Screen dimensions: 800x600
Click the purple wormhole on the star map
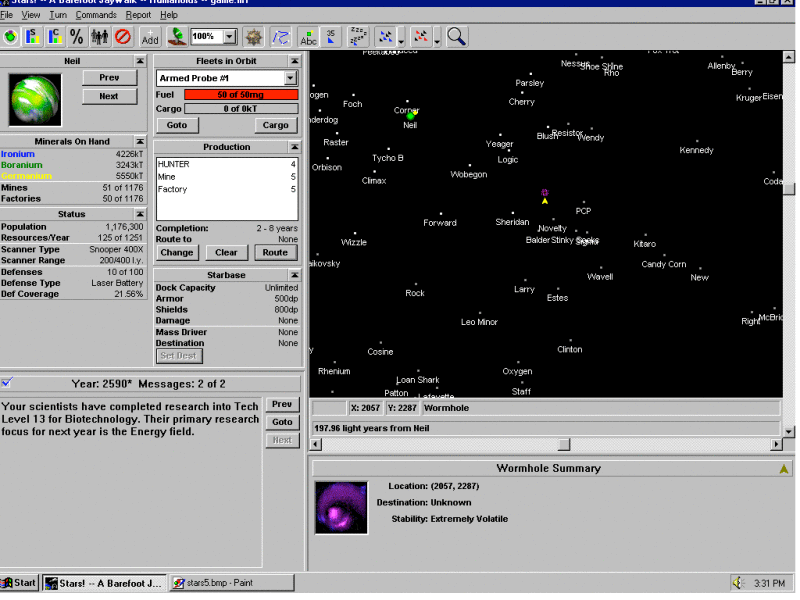(x=544, y=192)
